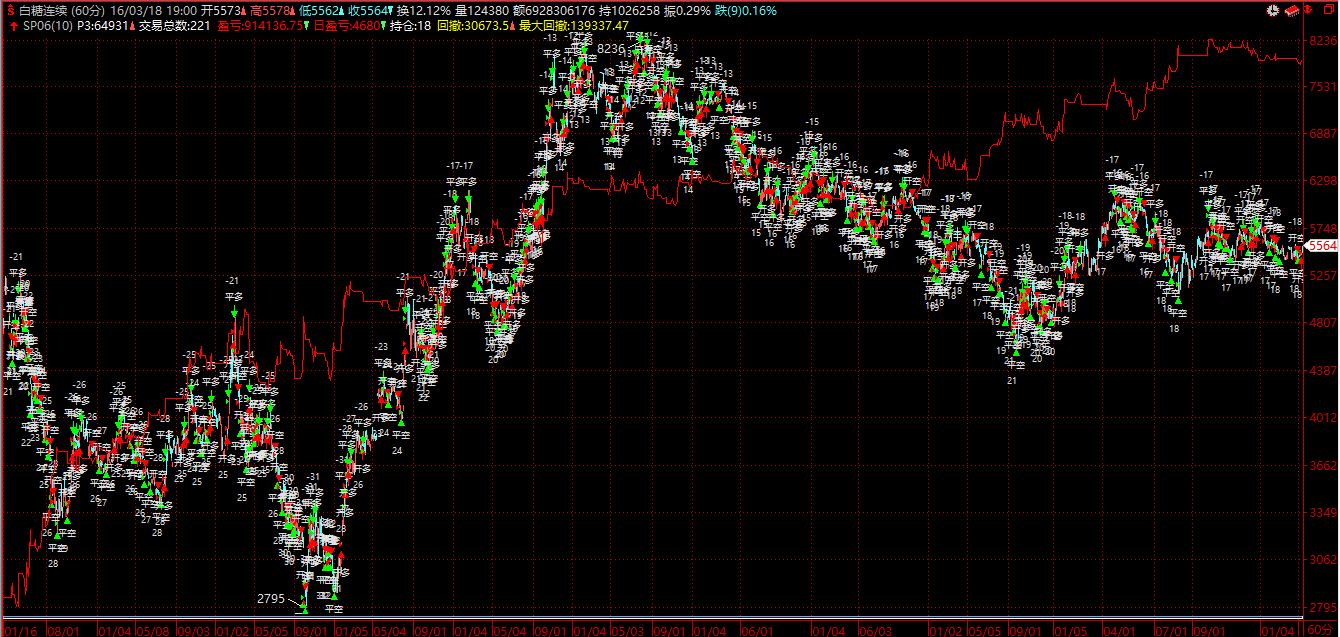Image resolution: width=1340 pixels, height=637 pixels.
Task: Click the 额6928306176 amount value
Action: pyautogui.click(x=554, y=10)
